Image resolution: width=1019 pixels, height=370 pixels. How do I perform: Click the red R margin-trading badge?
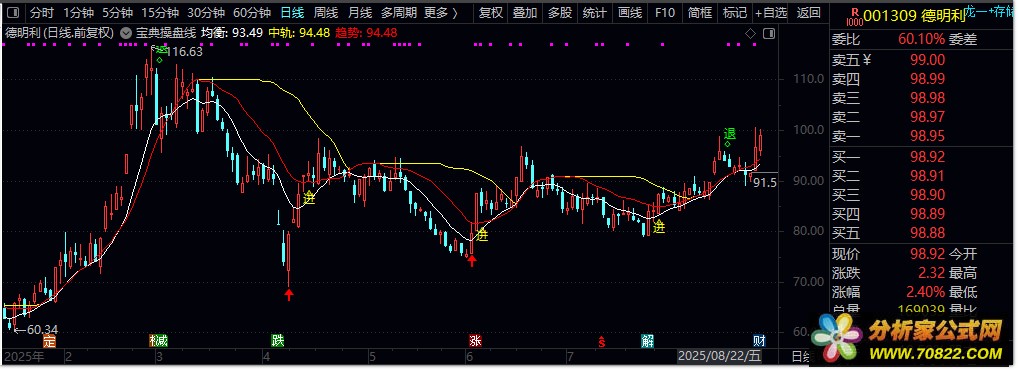[855, 14]
